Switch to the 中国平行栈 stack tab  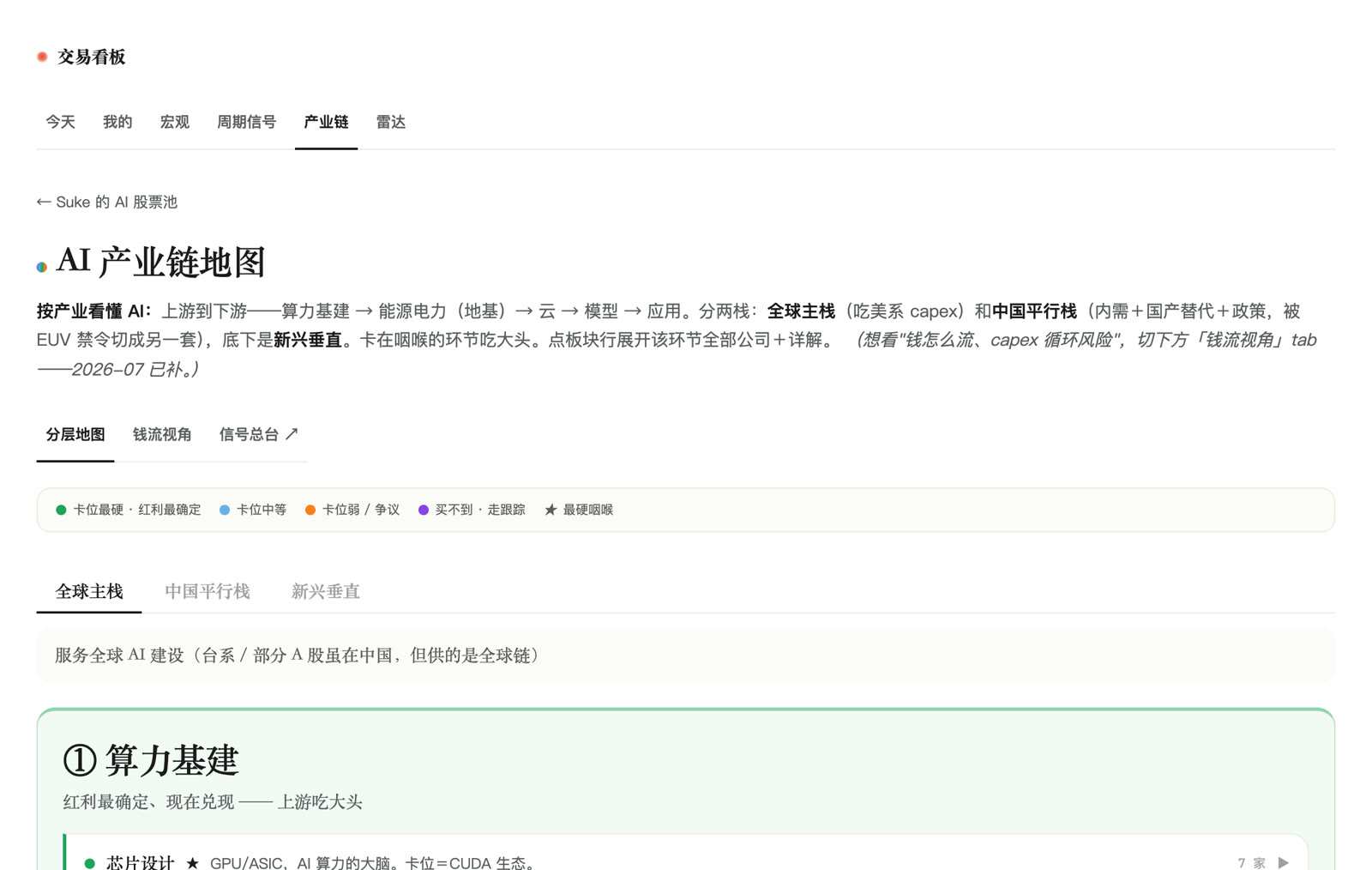click(x=208, y=591)
